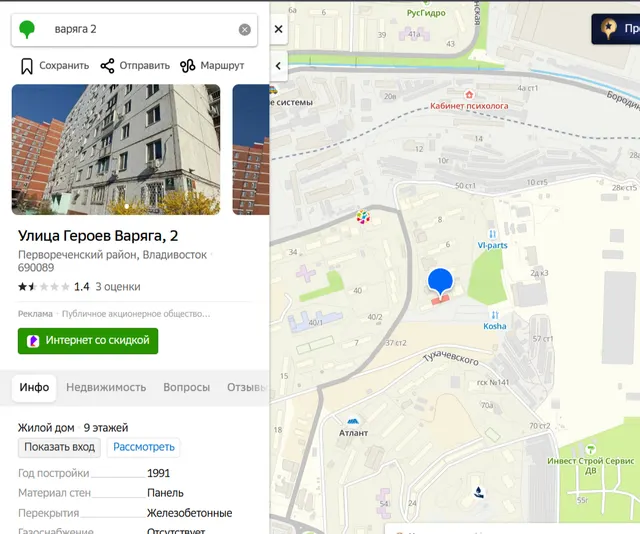Click the postal code 690089
Image resolution: width=640 pixels, height=534 pixels.
[36, 268]
